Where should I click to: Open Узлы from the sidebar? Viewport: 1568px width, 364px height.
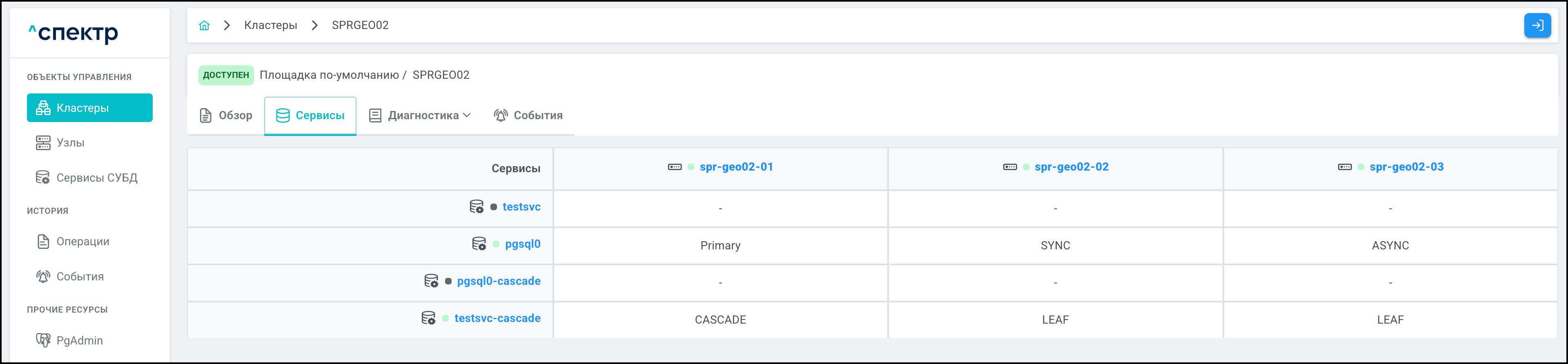(x=70, y=143)
